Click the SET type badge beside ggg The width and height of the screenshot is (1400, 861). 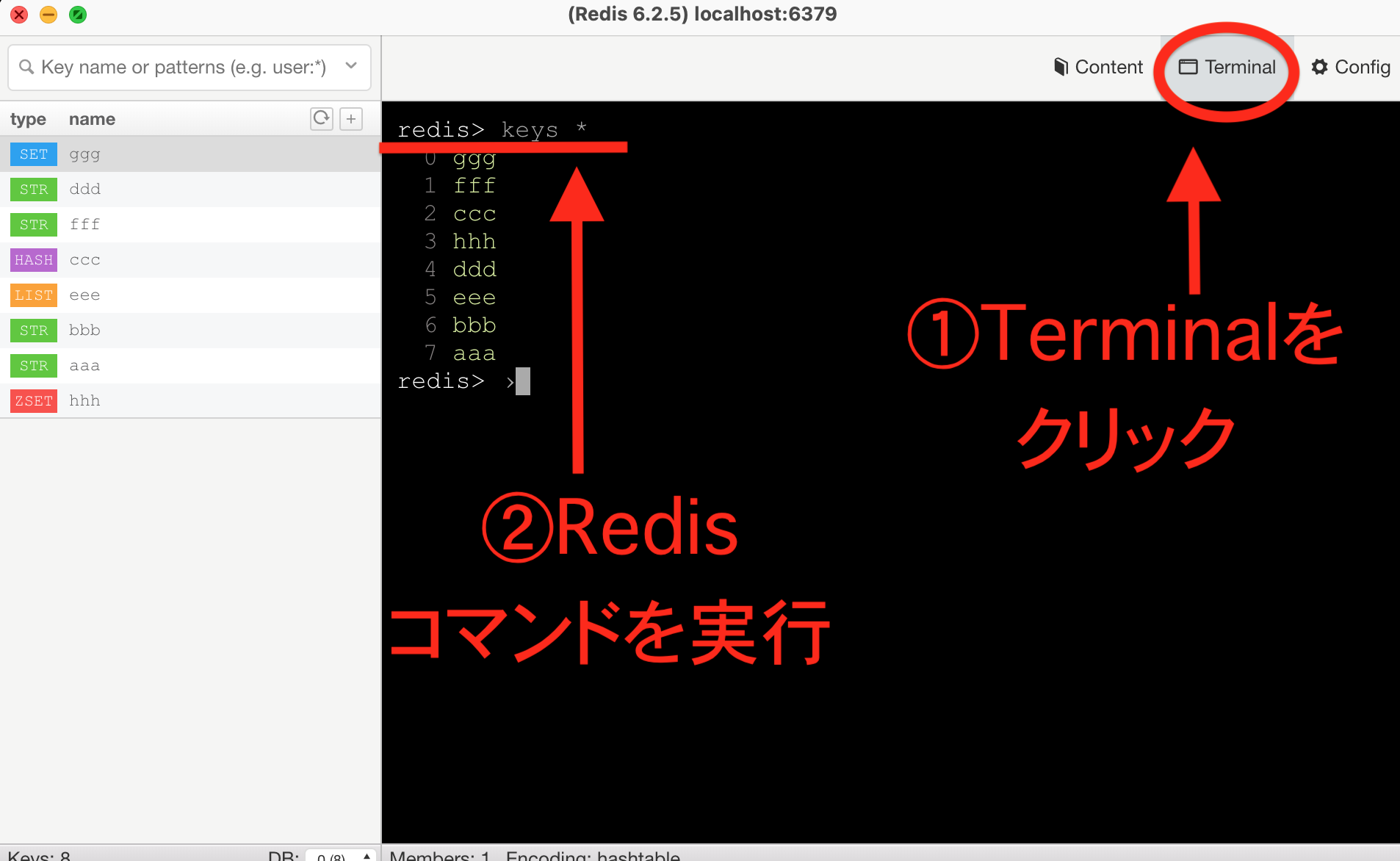33,154
